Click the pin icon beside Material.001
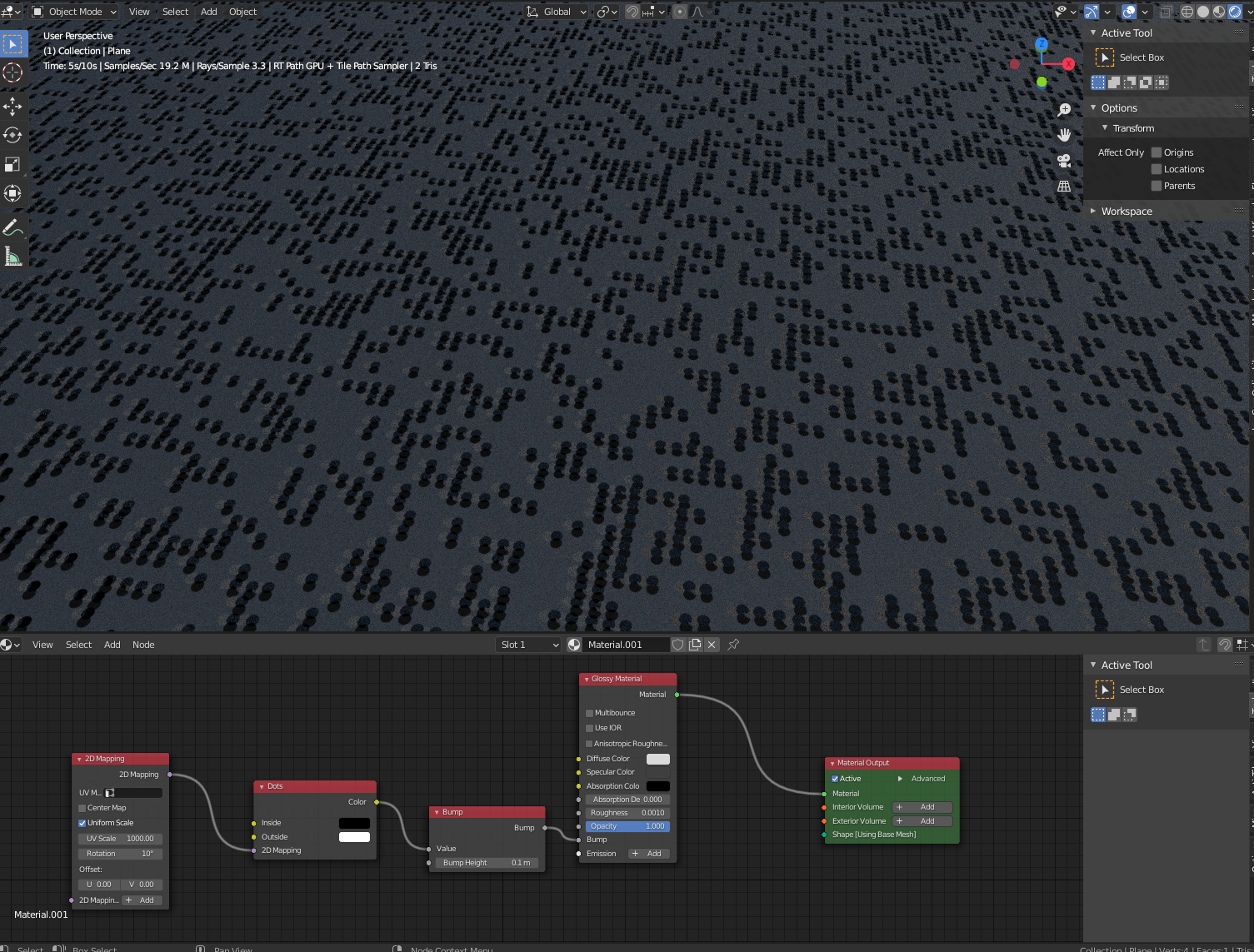The height and width of the screenshot is (952, 1254). click(x=733, y=645)
